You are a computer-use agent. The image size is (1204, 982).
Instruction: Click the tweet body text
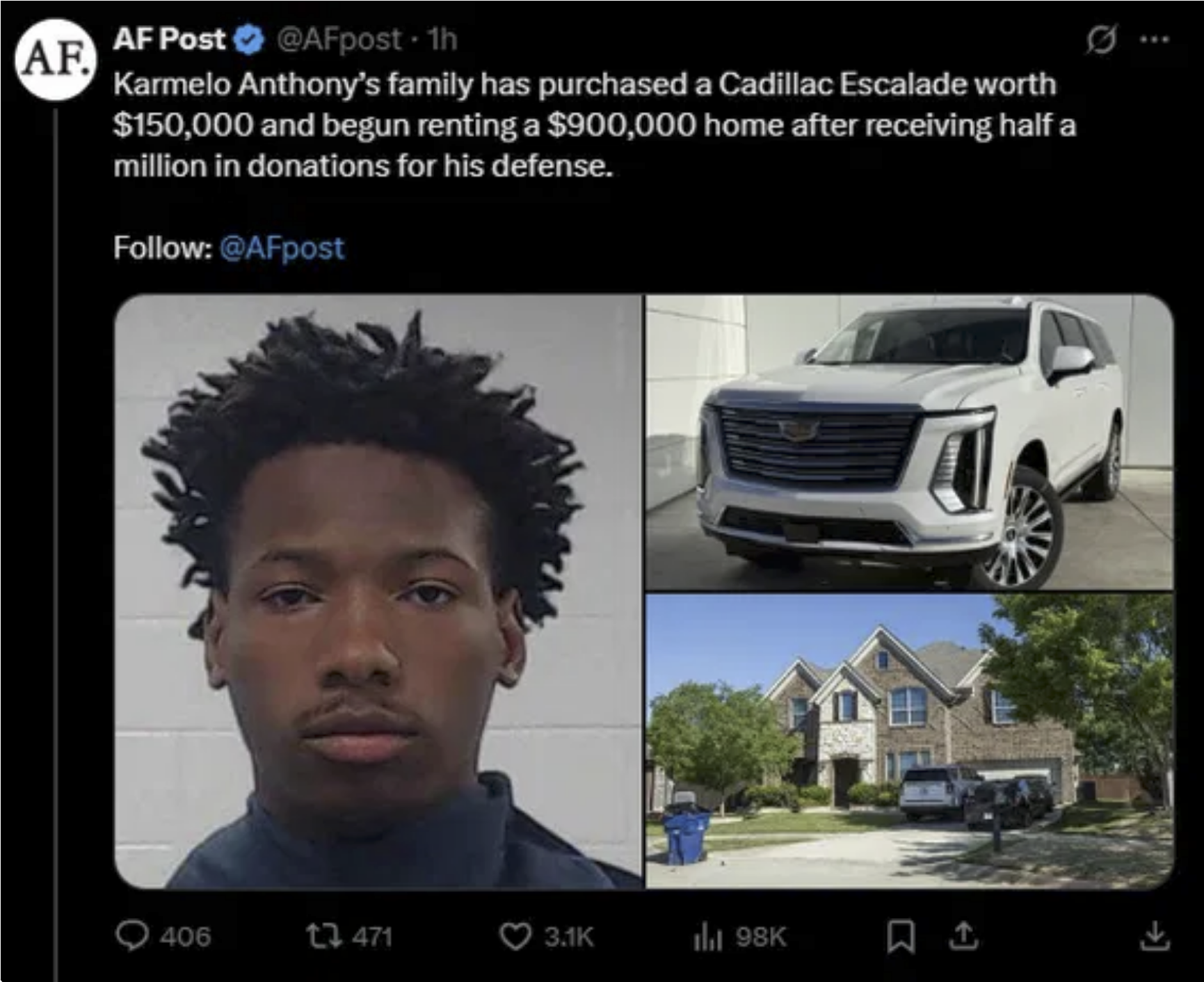(x=595, y=125)
